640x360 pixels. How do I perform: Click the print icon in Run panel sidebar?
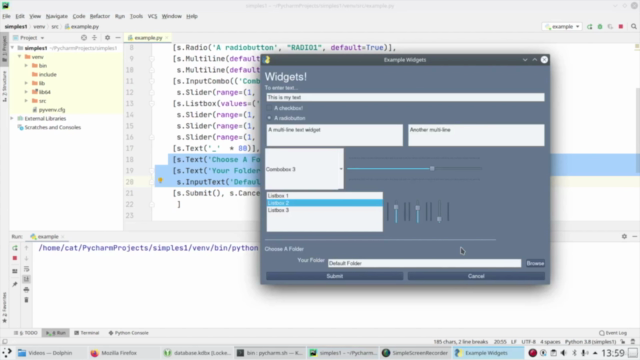27,289
